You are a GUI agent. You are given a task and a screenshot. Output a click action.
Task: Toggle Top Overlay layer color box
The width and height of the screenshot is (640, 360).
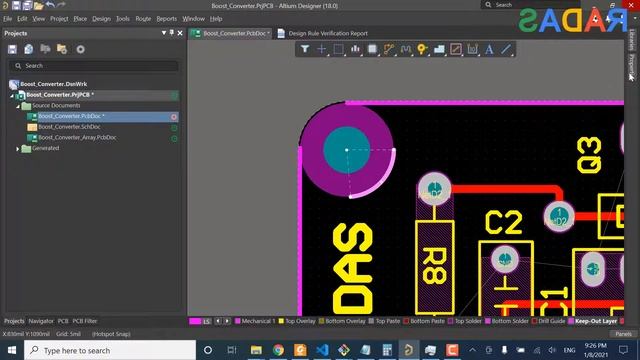281,321
